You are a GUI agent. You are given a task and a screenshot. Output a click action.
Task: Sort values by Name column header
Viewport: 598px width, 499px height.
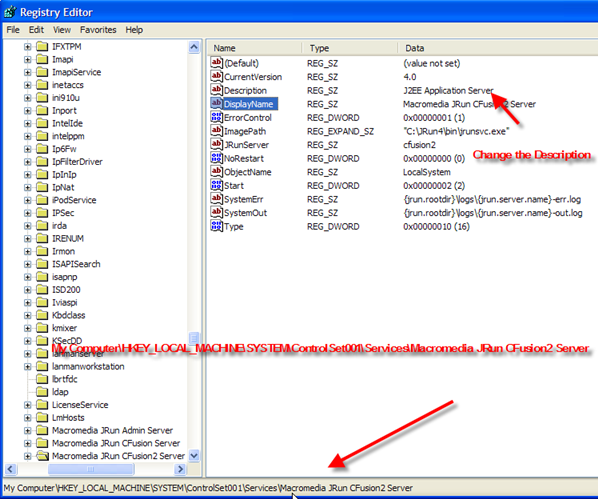(x=255, y=48)
